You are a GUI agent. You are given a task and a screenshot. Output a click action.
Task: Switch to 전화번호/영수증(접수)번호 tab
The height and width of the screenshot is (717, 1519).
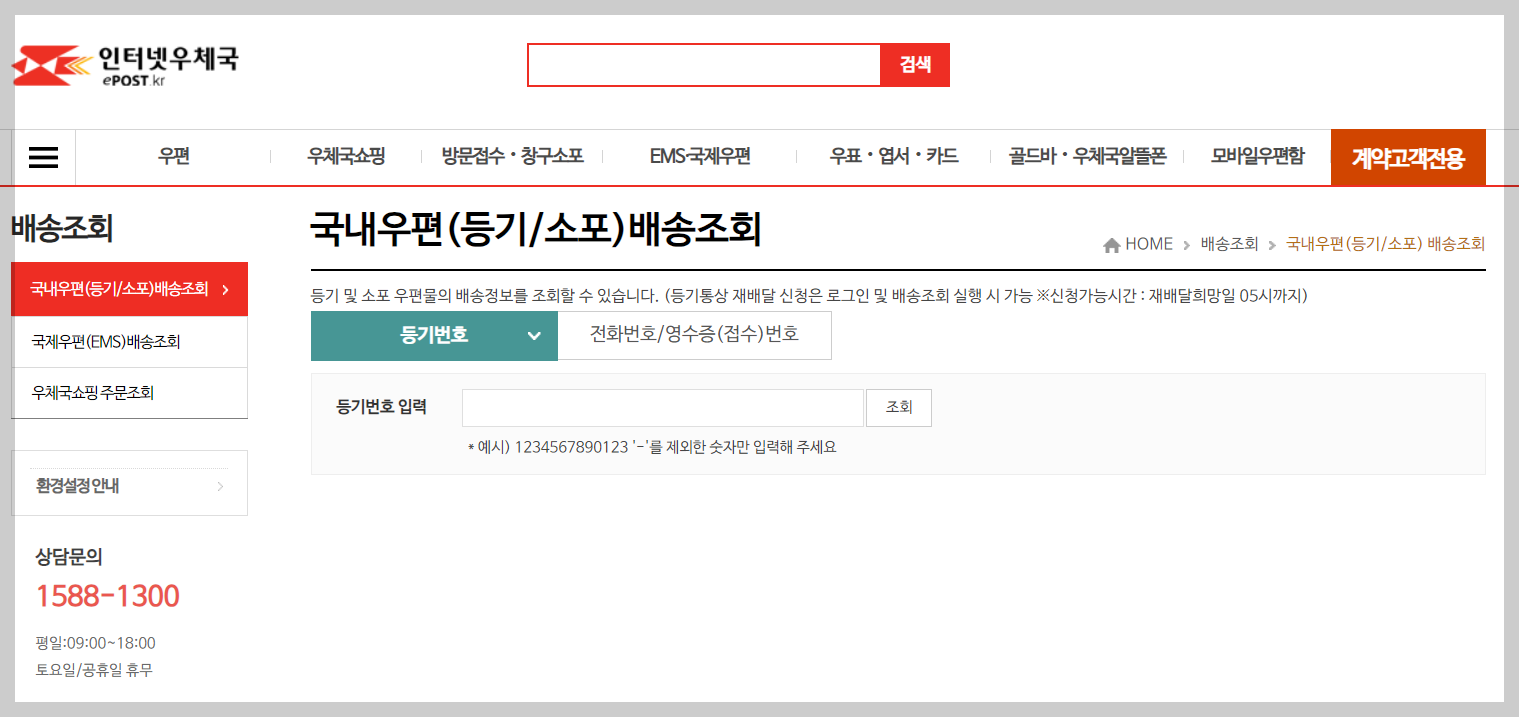[x=694, y=335]
